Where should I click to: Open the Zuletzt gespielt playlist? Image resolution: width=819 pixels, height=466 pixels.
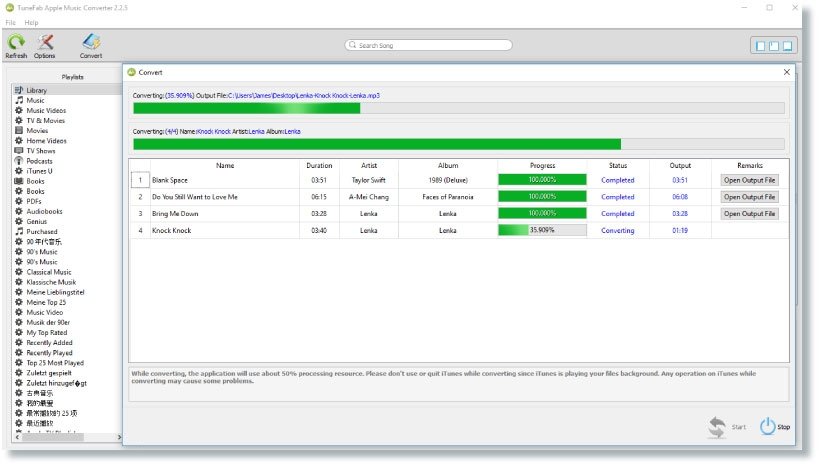coord(49,373)
